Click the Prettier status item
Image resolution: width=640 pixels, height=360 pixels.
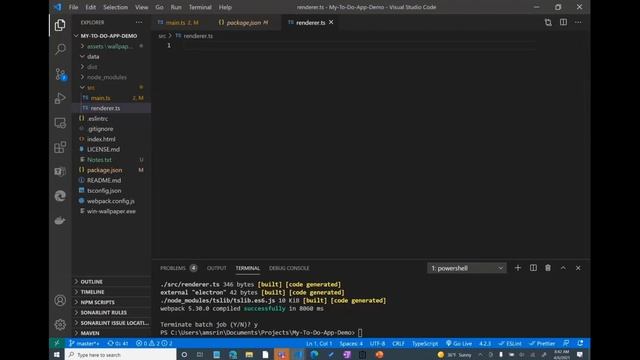pyautogui.click(x=542, y=343)
